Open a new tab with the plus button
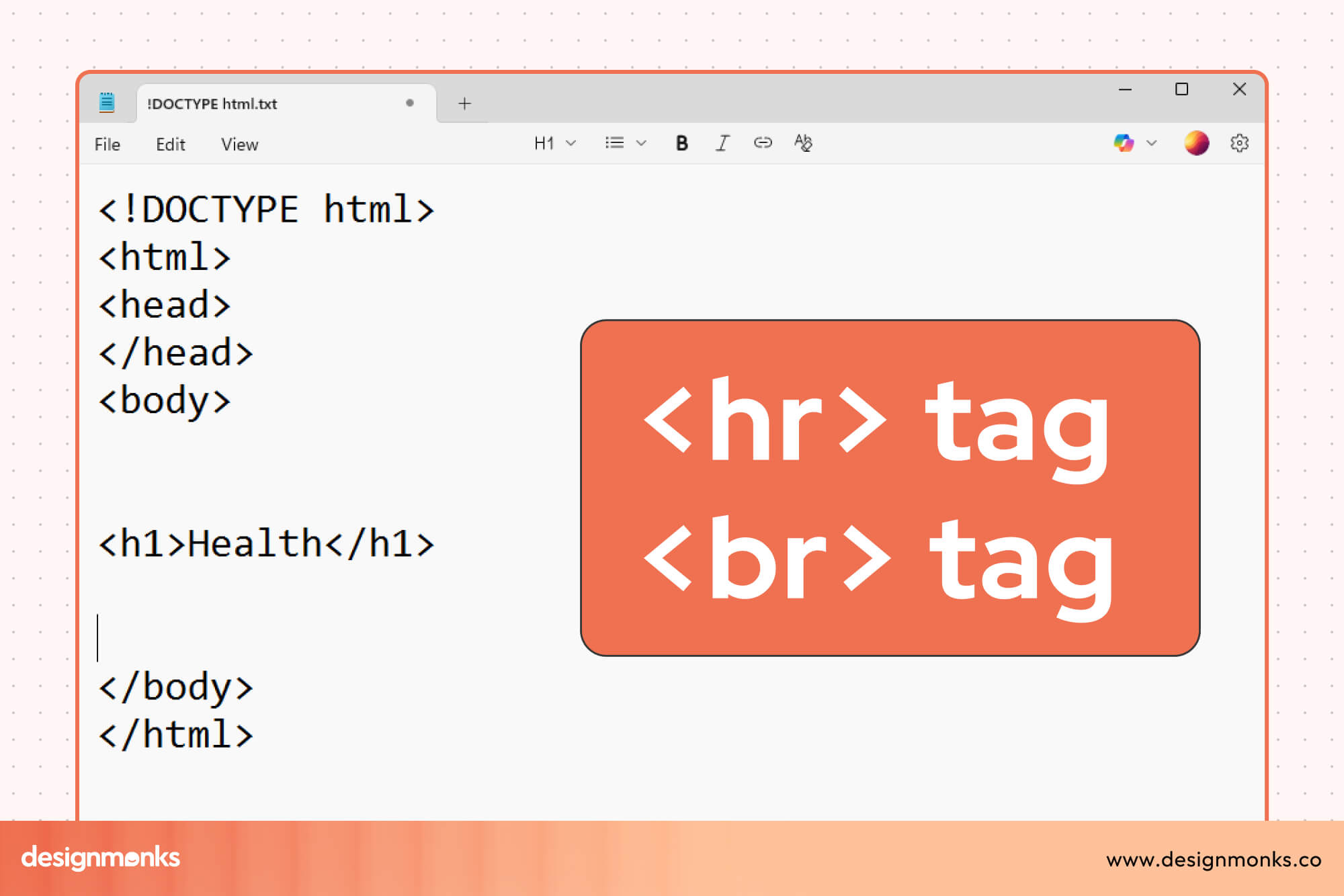The image size is (1344, 896). [x=464, y=103]
